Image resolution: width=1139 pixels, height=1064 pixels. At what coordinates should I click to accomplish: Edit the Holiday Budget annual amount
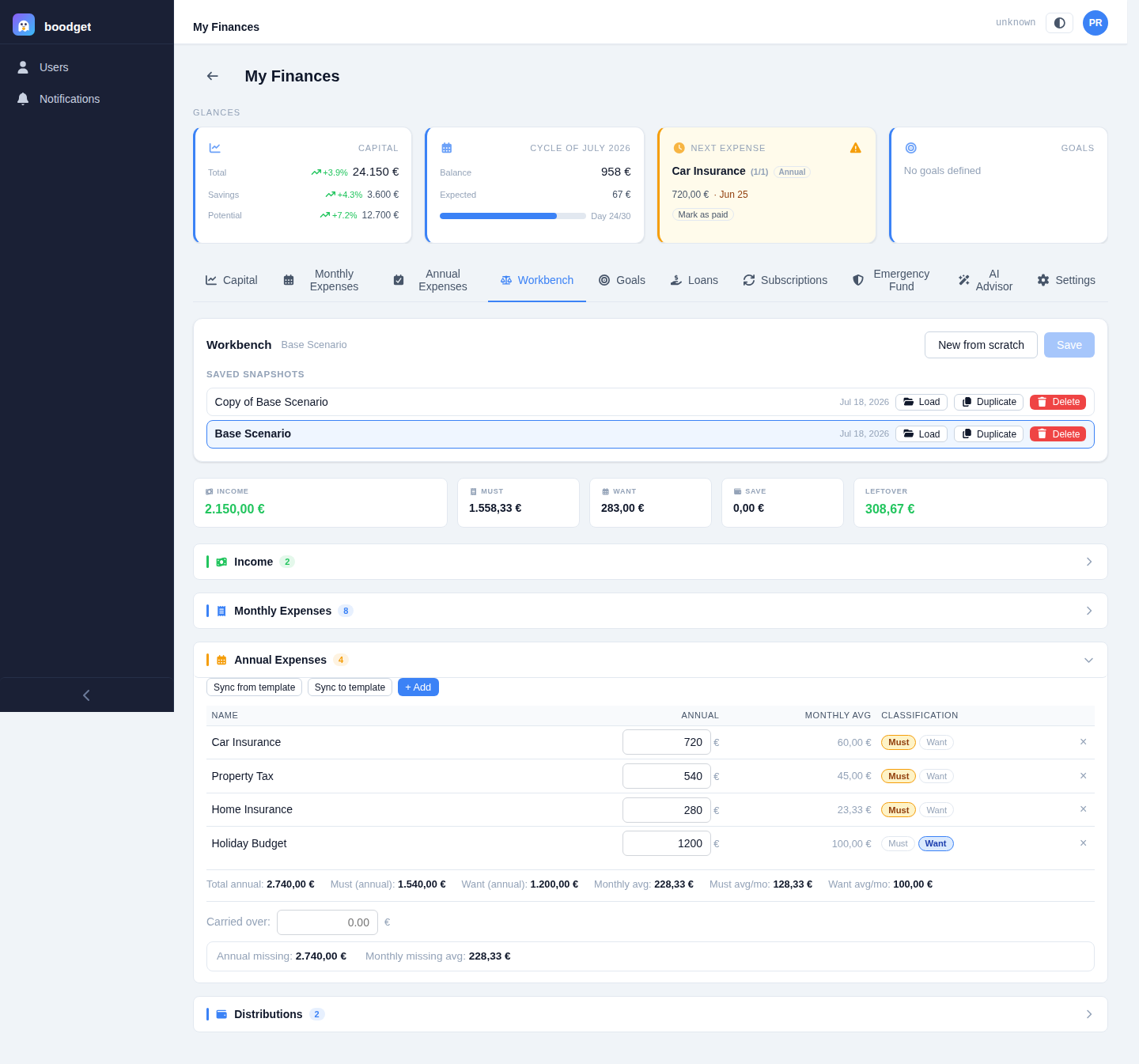pos(667,843)
